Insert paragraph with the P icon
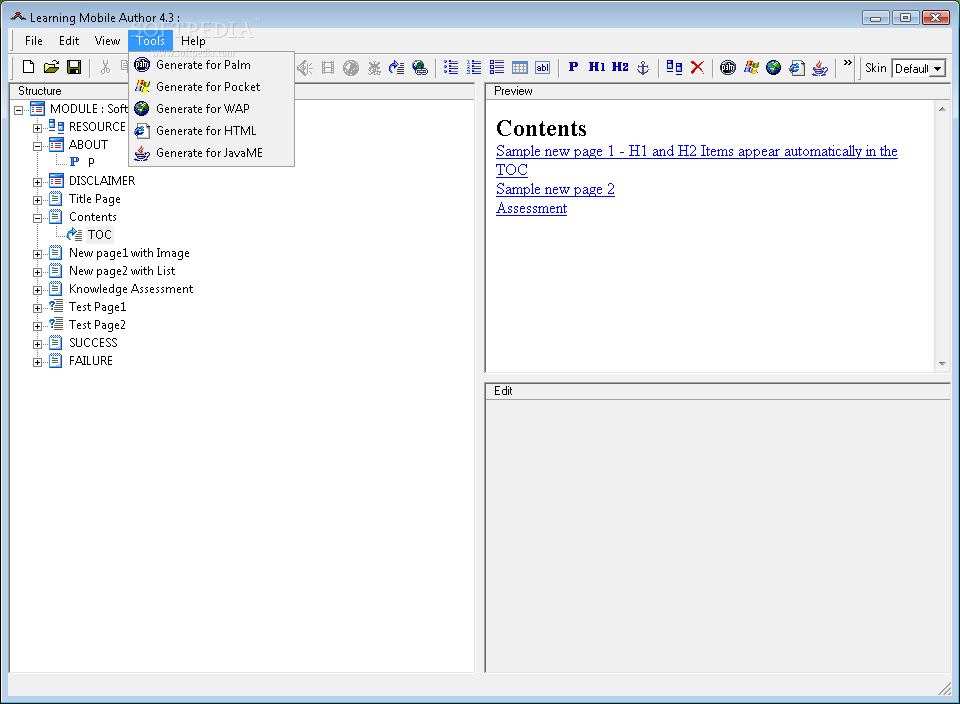This screenshot has height=704, width=960. click(x=573, y=67)
